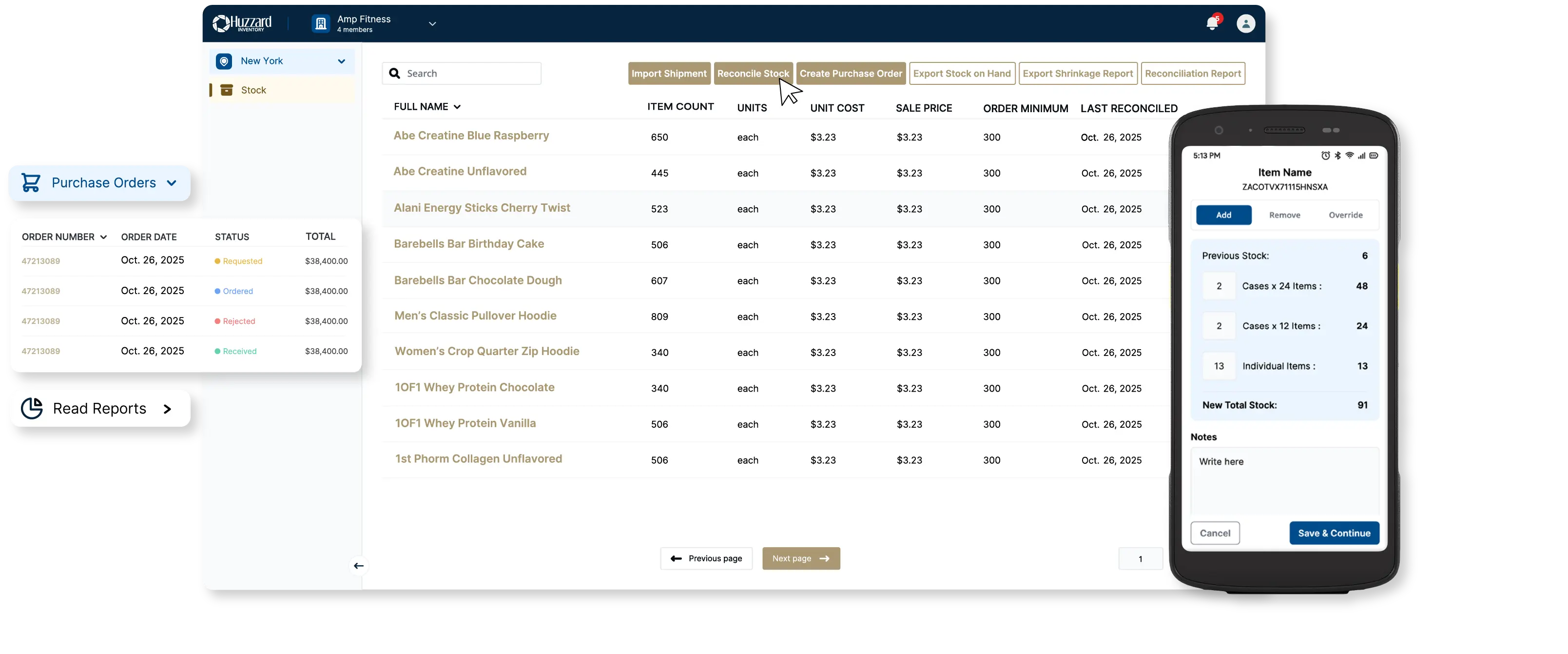Image resolution: width=1568 pixels, height=654 pixels.
Task: Click the search magnifier icon
Action: [x=394, y=73]
